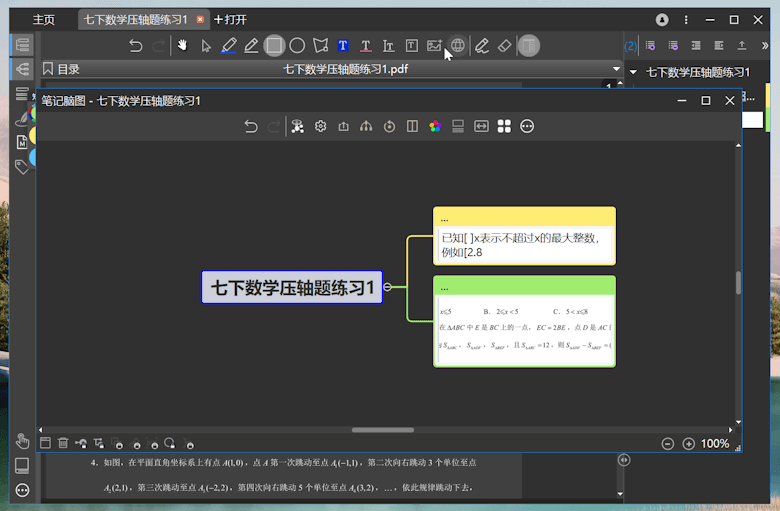This screenshot has height=511, width=780.
Task: Click the mind map four-square grid icon
Action: [504, 126]
